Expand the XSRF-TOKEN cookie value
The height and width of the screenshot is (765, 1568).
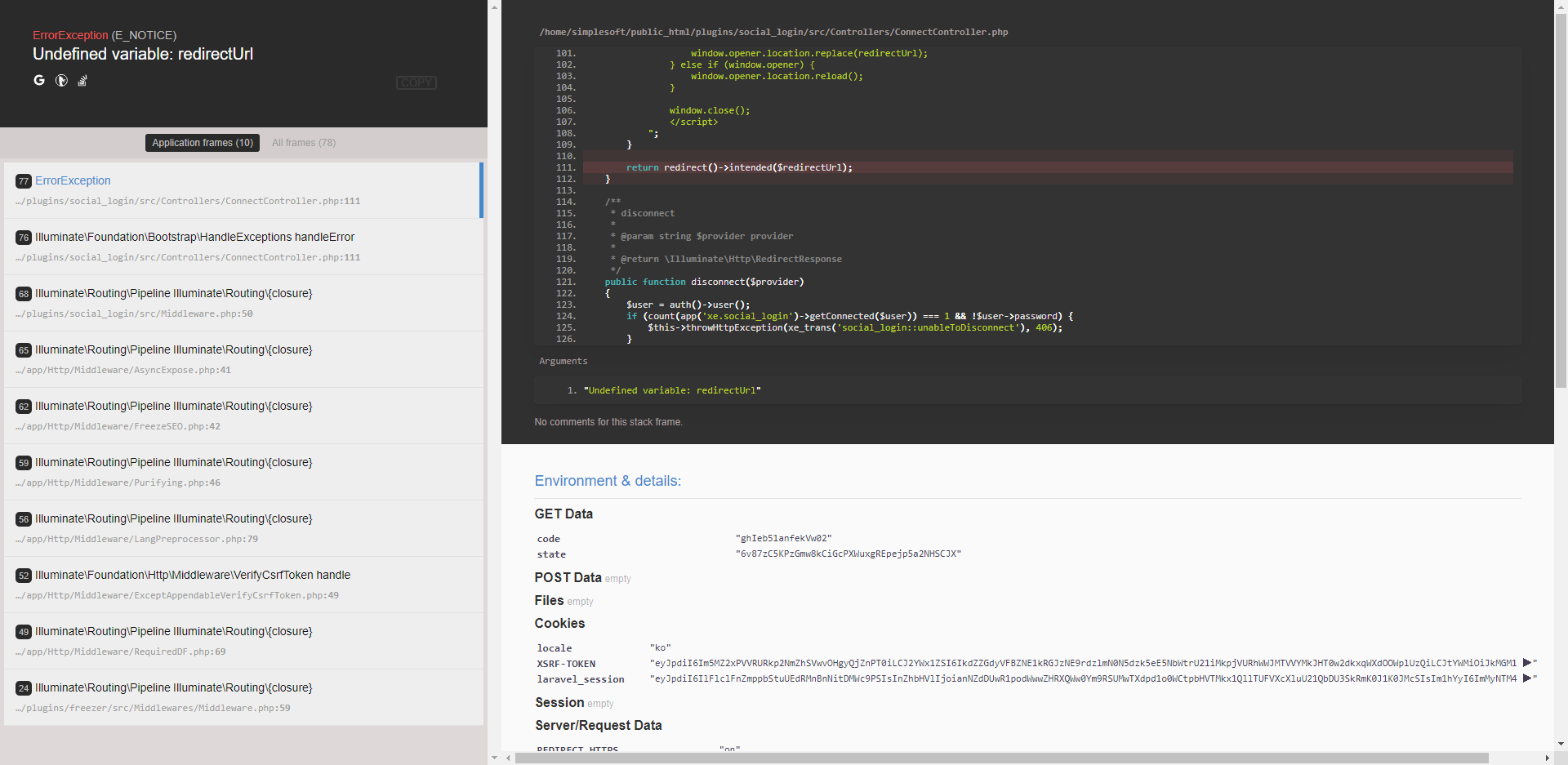[x=1529, y=663]
